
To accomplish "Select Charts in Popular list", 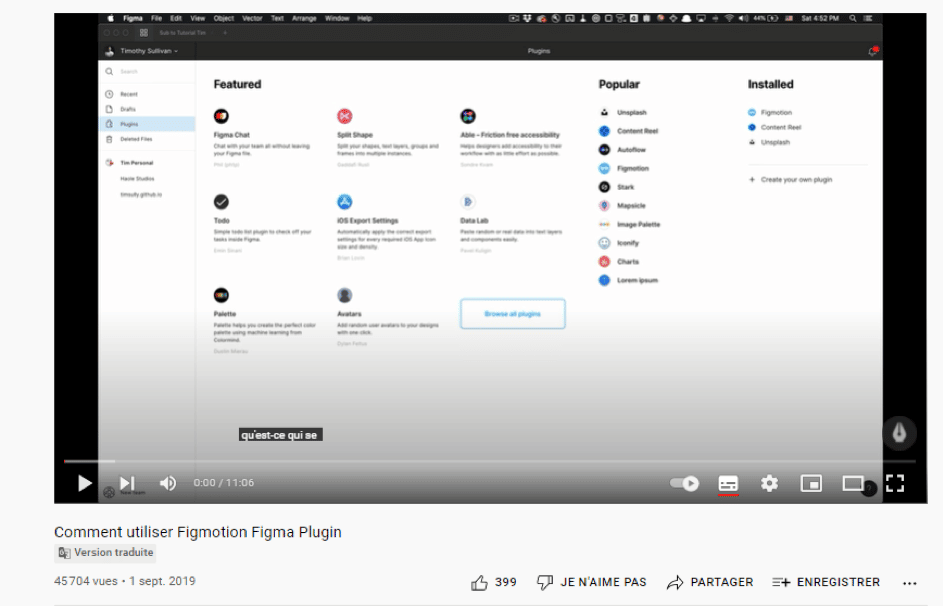I will click(619, 262).
